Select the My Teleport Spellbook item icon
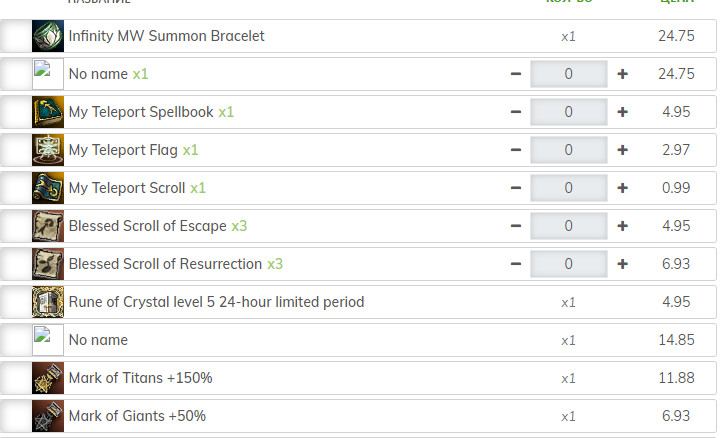 pyautogui.click(x=48, y=112)
